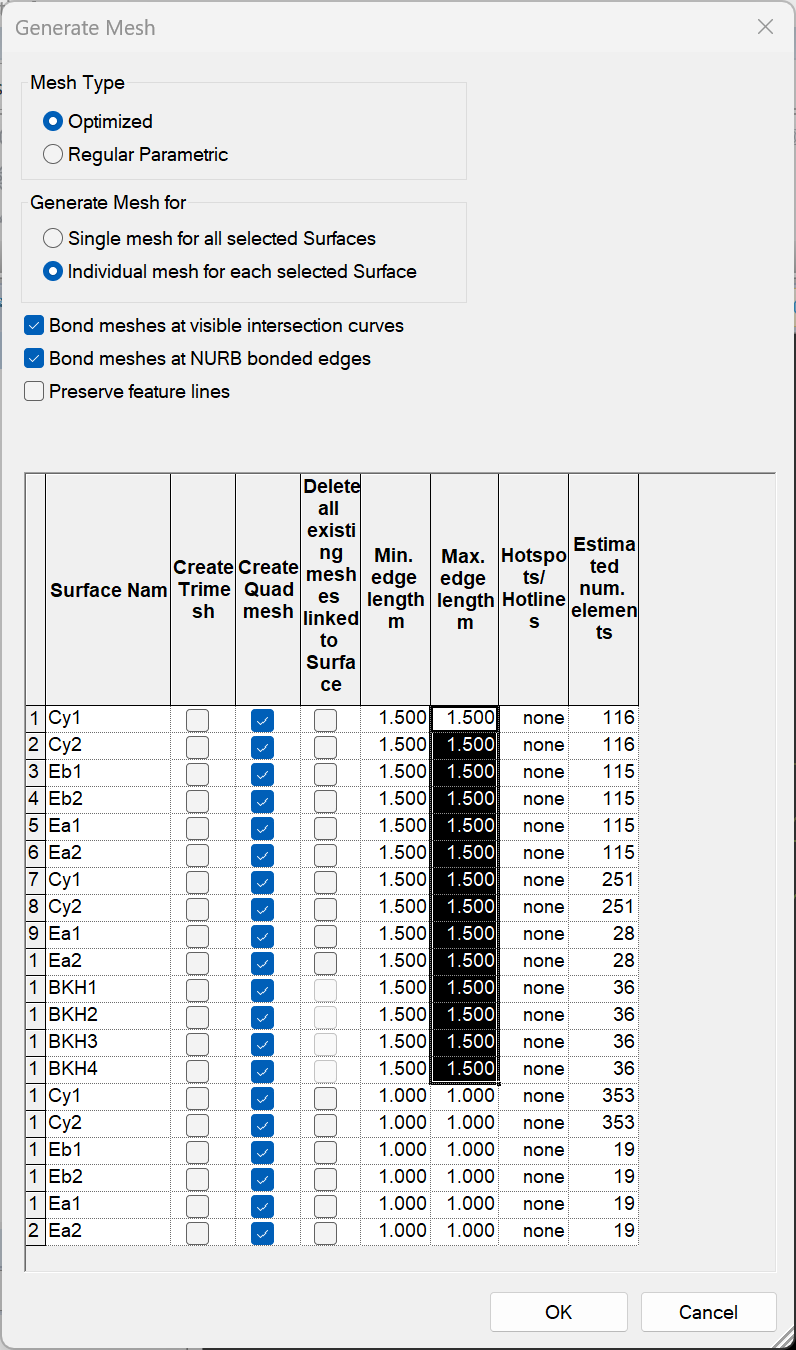This screenshot has height=1350, width=796.
Task: Select Single mesh for all selected Surfaces
Action: pos(53,239)
